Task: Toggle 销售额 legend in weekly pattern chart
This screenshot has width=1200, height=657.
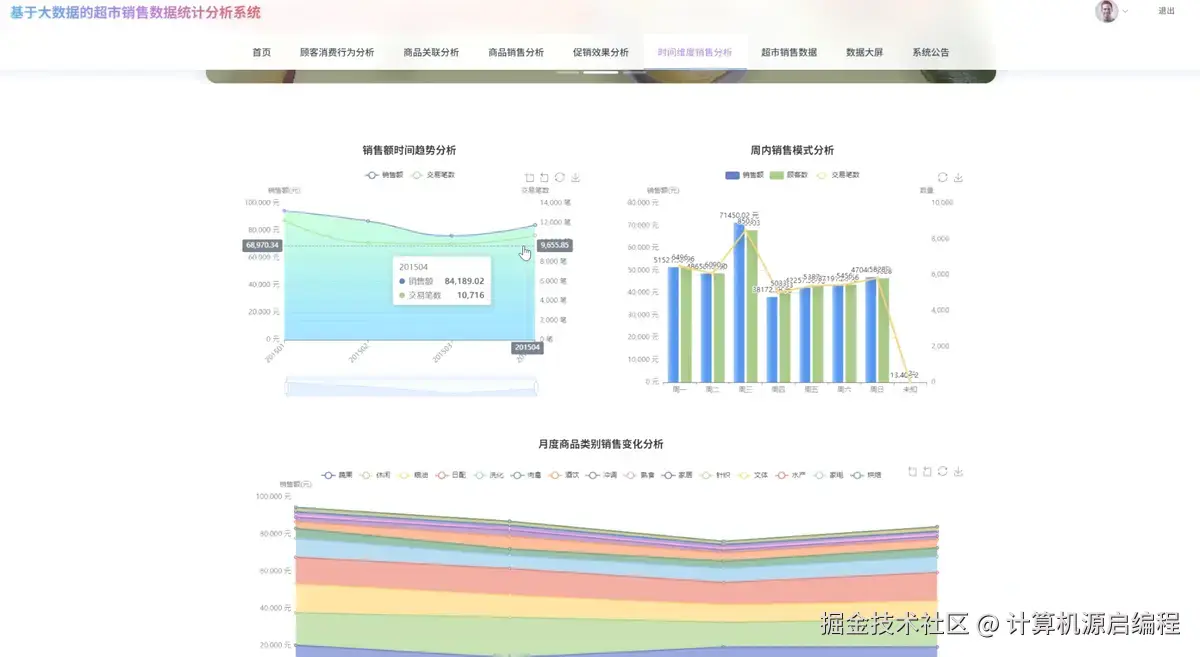Action: (x=745, y=174)
